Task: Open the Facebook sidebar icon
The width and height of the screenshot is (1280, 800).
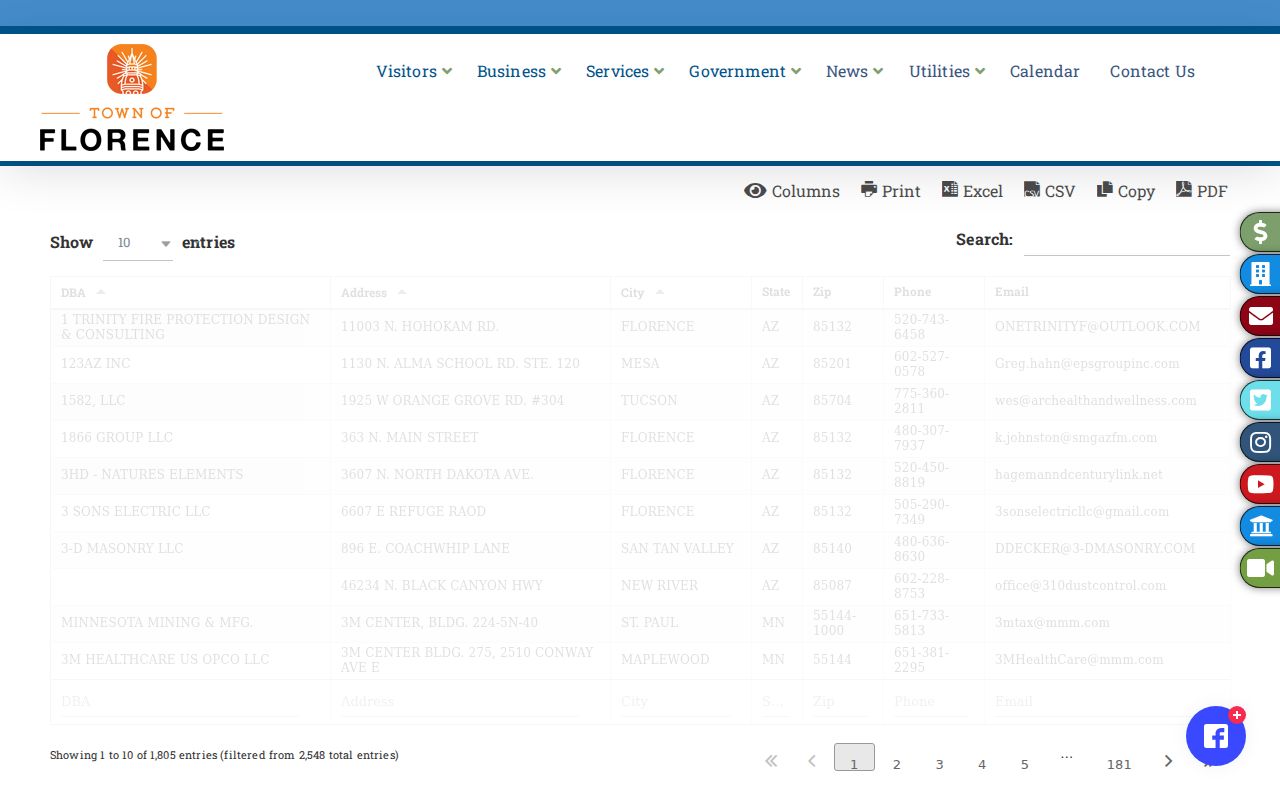Action: coord(1260,358)
